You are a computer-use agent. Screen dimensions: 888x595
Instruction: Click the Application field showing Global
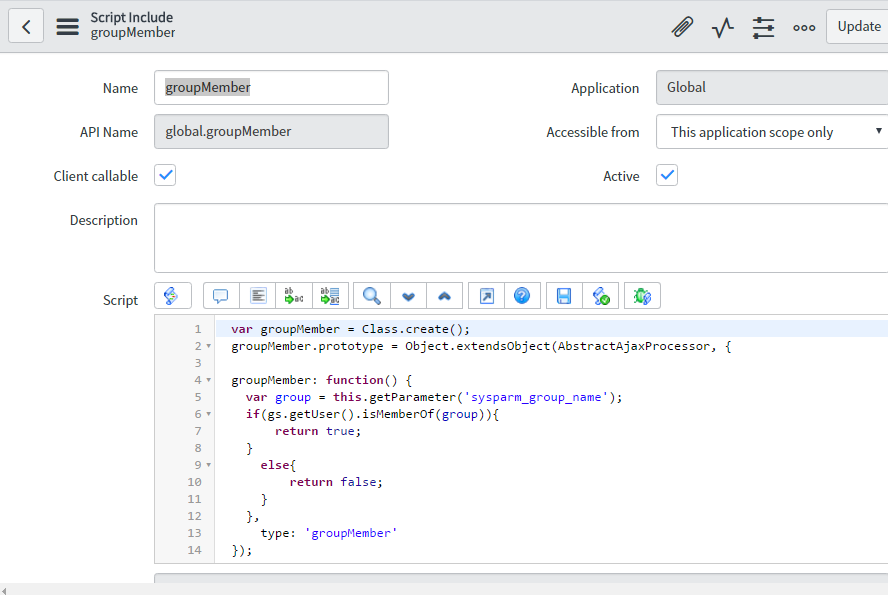point(772,88)
